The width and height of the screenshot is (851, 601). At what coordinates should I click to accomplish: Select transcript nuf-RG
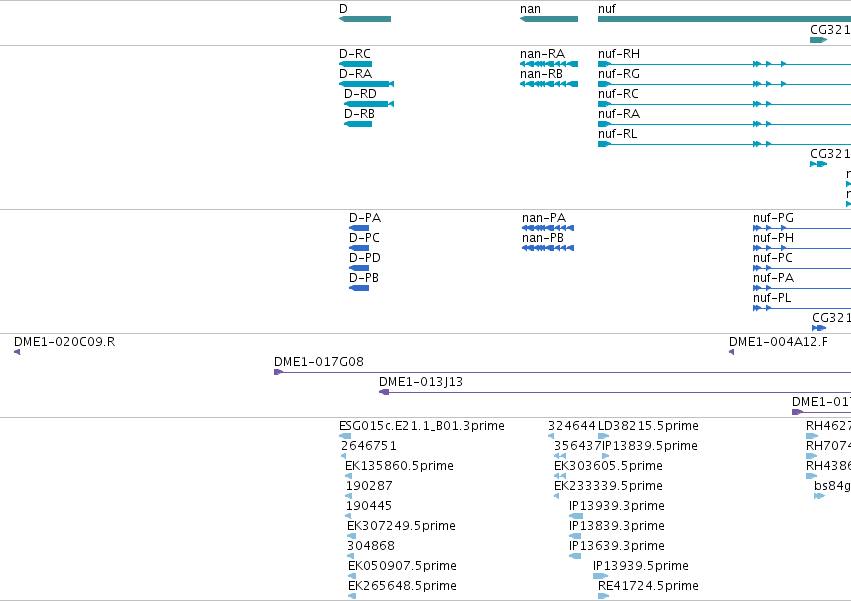724,84
